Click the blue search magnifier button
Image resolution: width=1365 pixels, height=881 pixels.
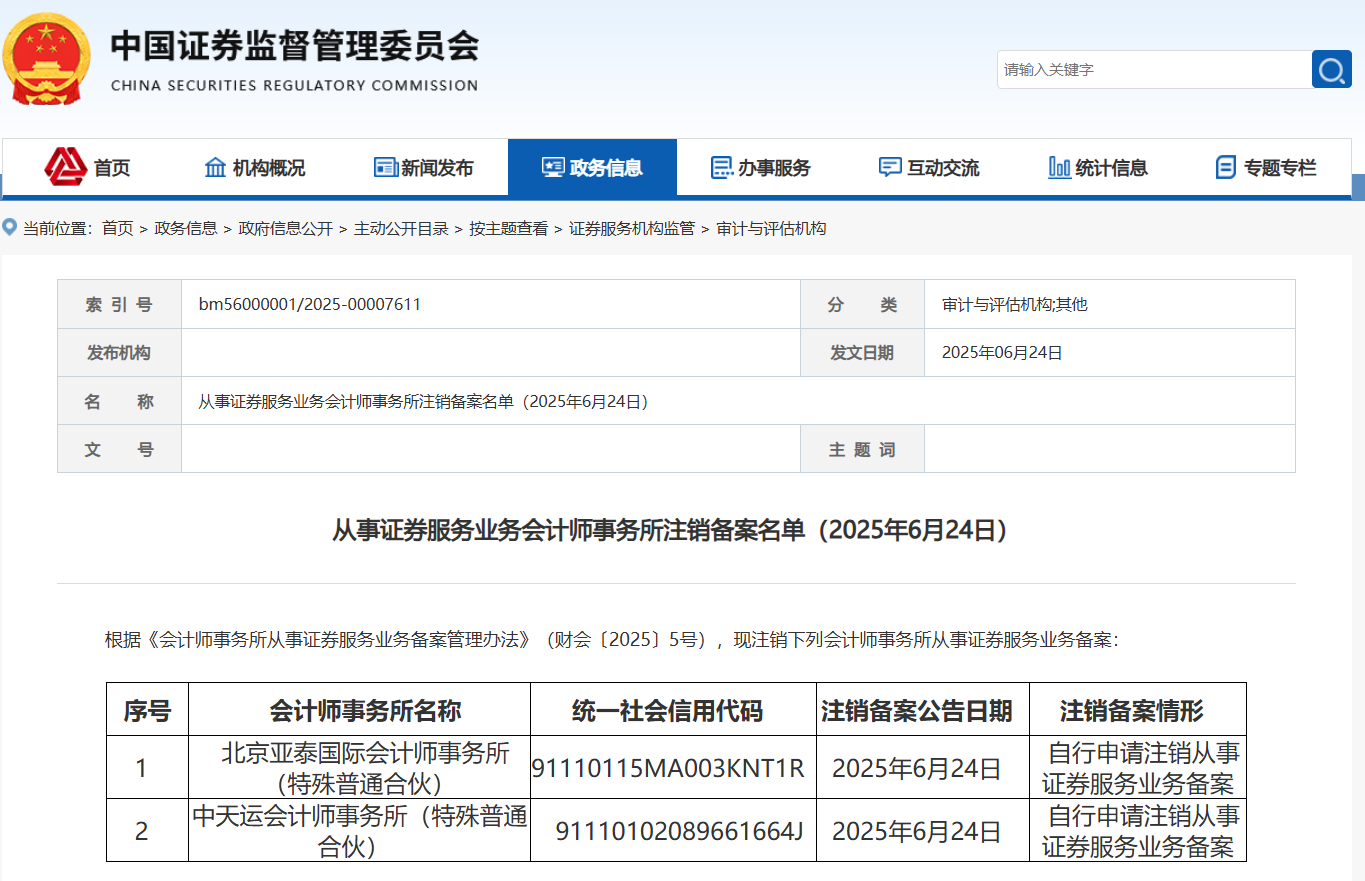[x=1331, y=69]
